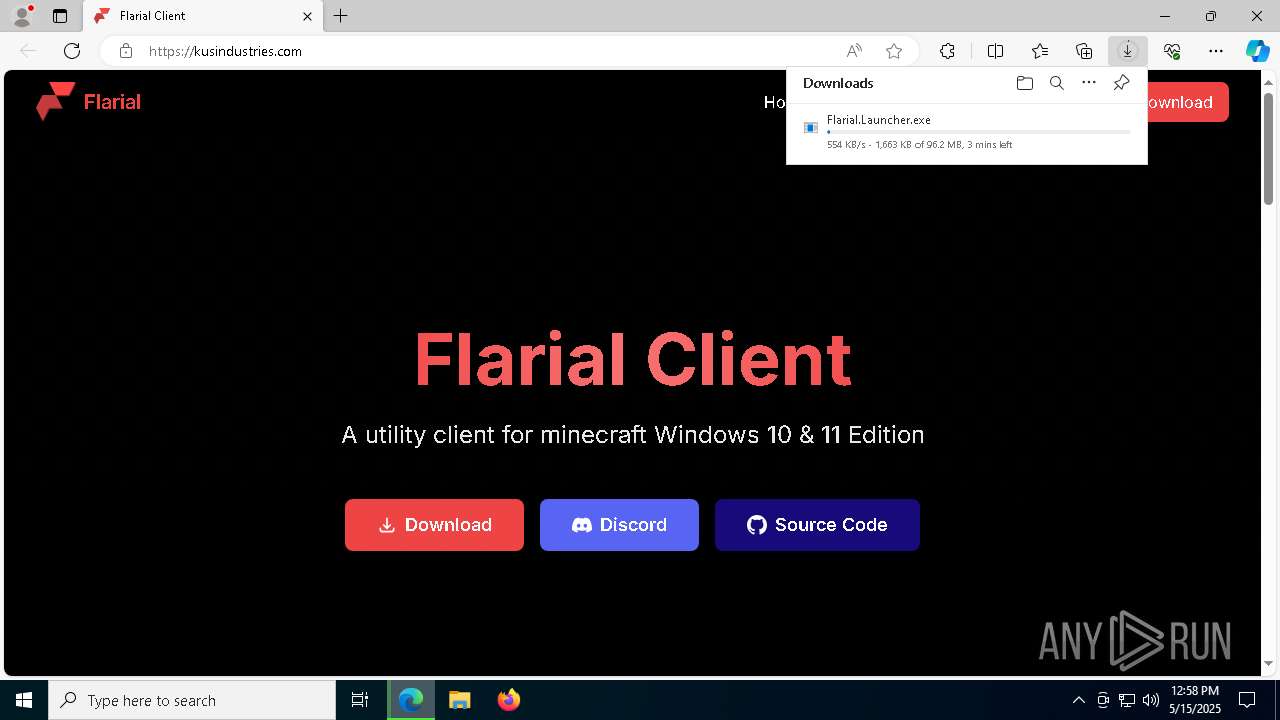Open Browser essentials icon
Screen dimensions: 1280x720
(1172, 51)
